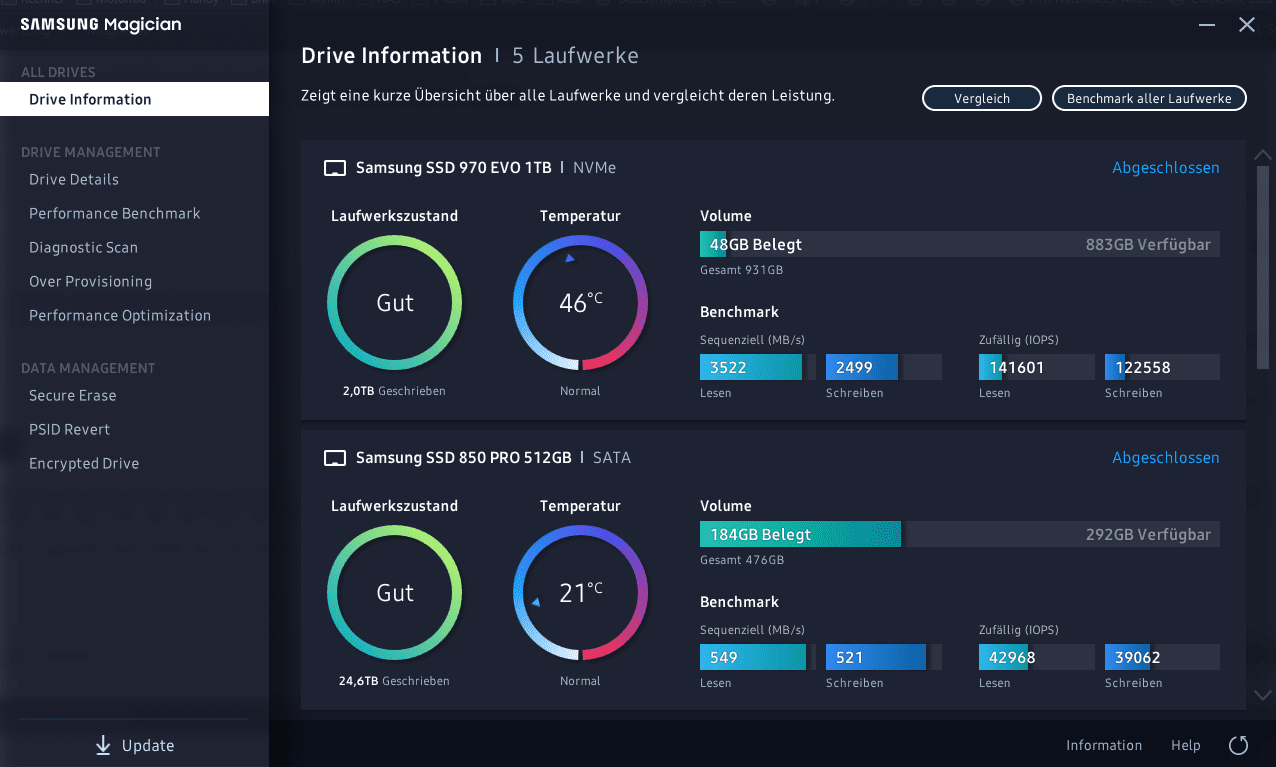The width and height of the screenshot is (1276, 767).
Task: Click the vertical scrollbar thumb
Action: coord(1262,265)
